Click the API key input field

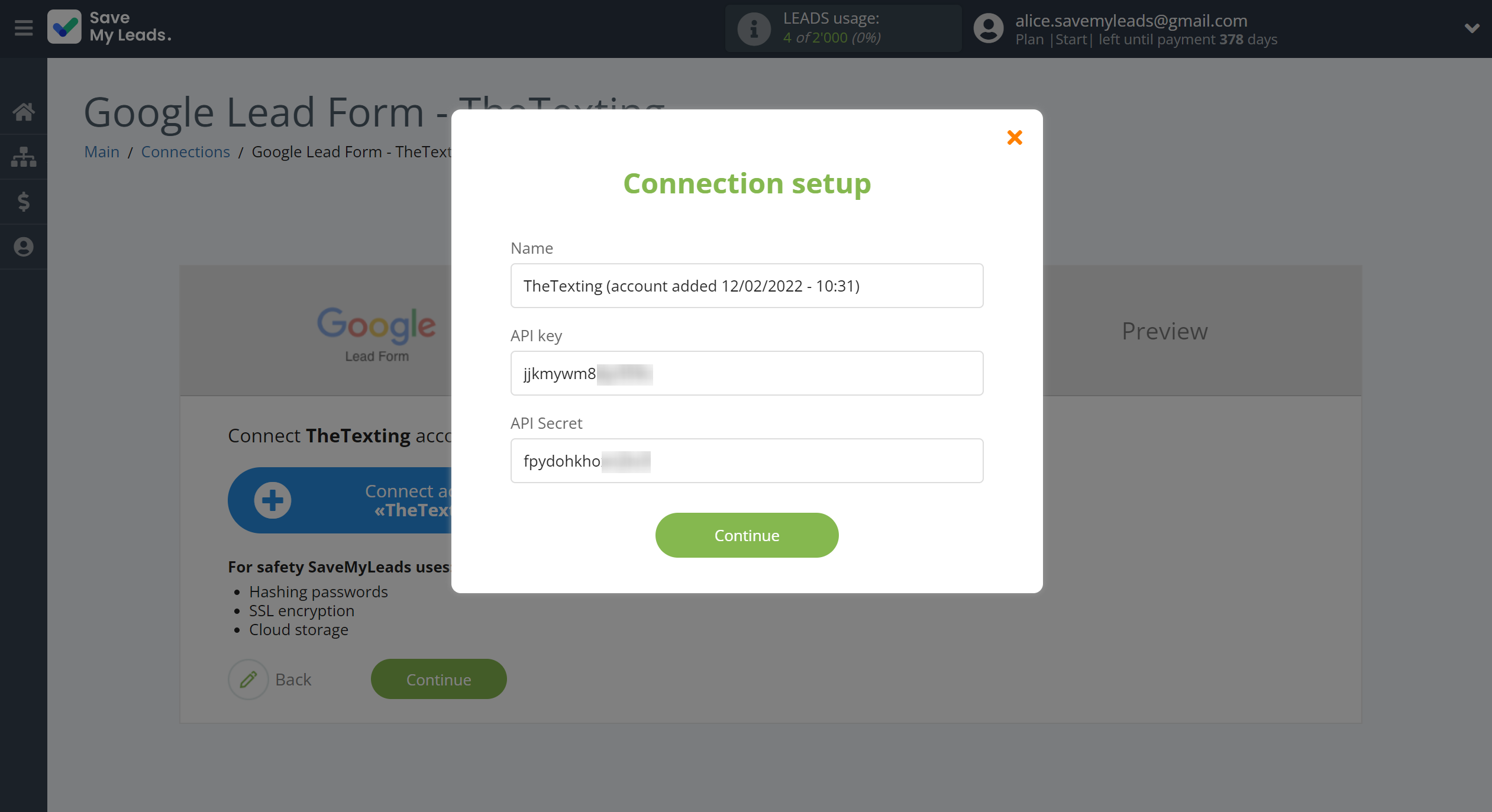(747, 373)
